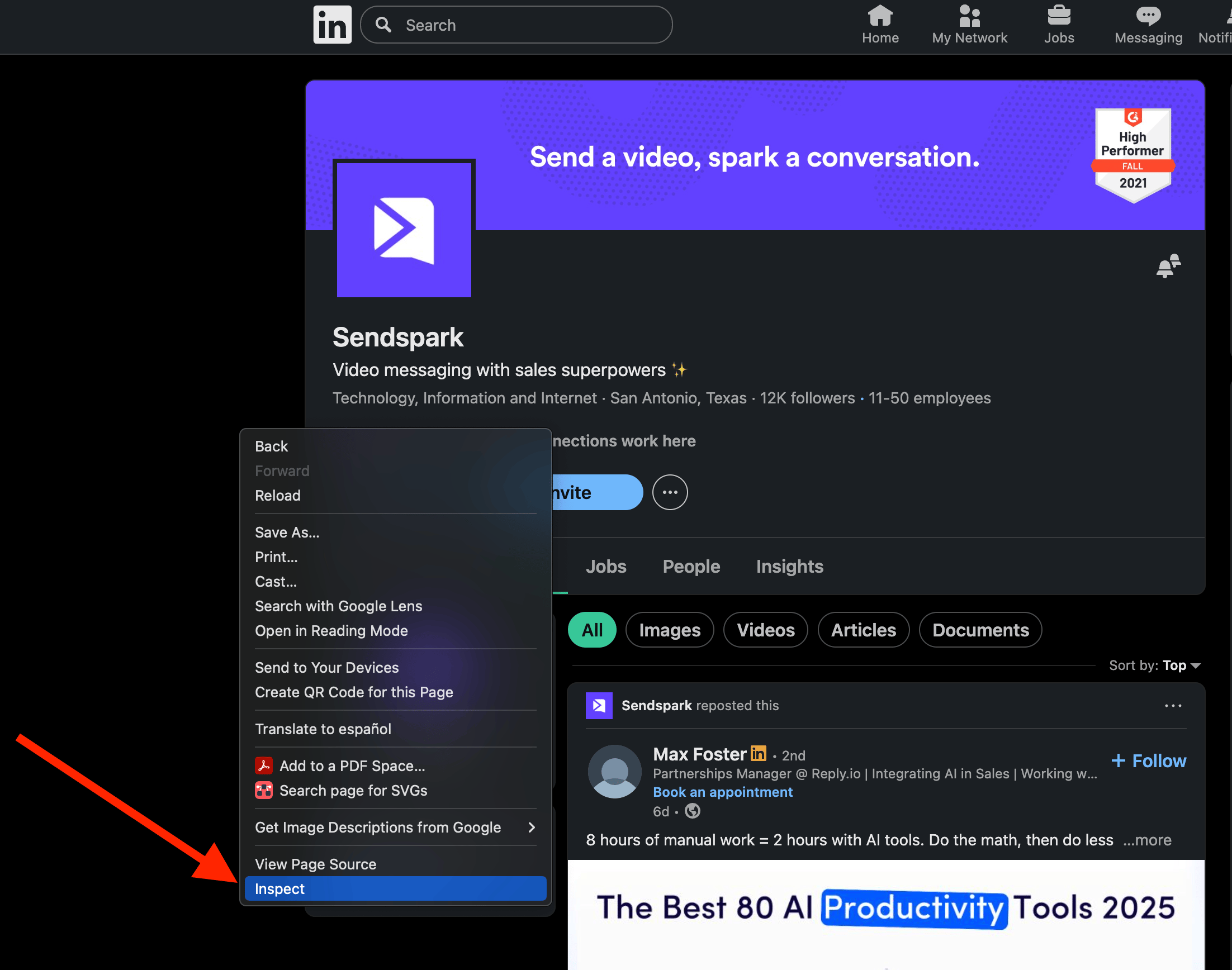Image resolution: width=1232 pixels, height=970 pixels.
Task: Open post options three-dot menu
Action: coord(1173,705)
